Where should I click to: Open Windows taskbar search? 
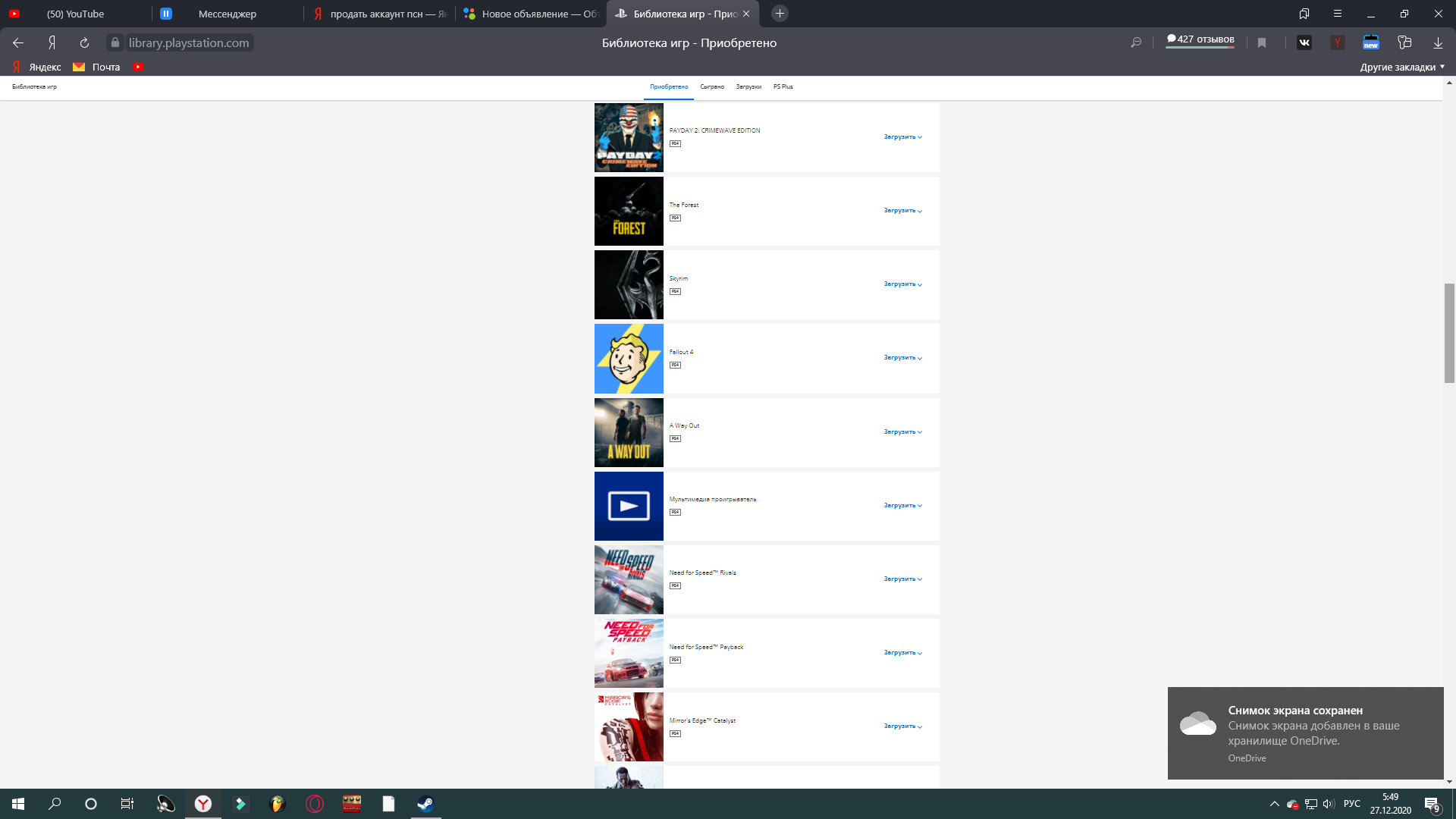pyautogui.click(x=55, y=804)
